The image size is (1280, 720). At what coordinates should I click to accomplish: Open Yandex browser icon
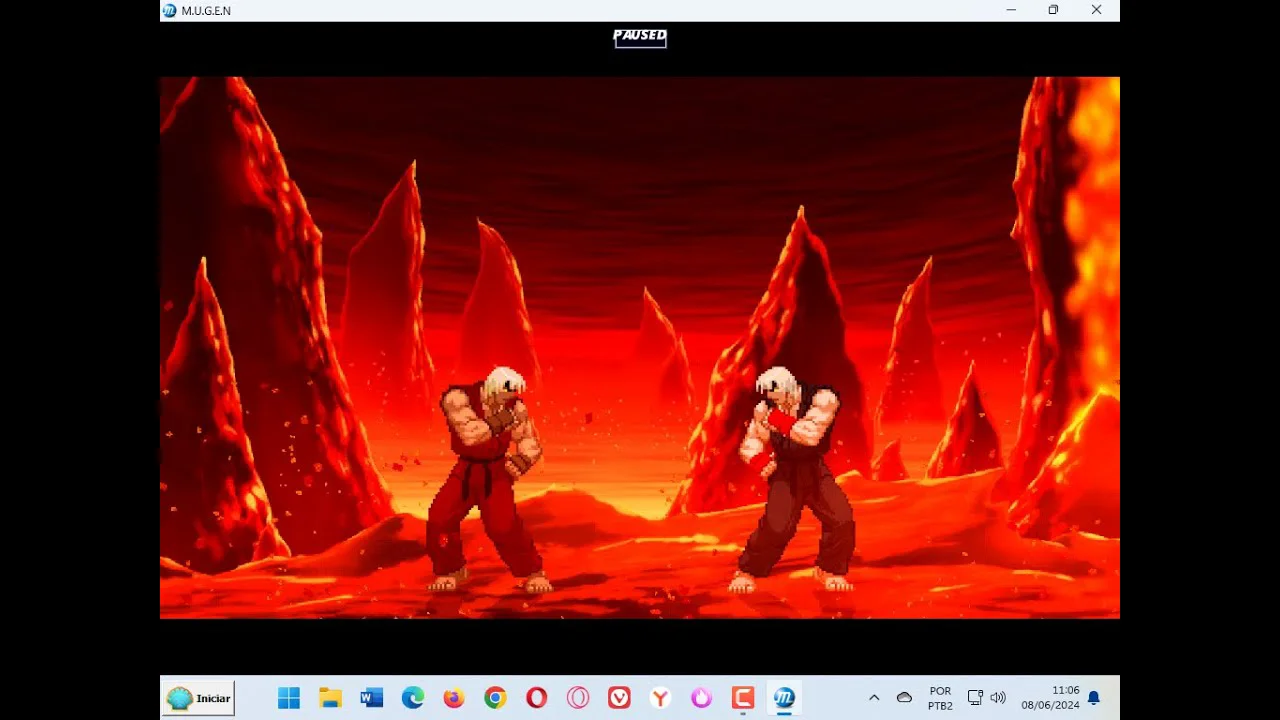[660, 698]
